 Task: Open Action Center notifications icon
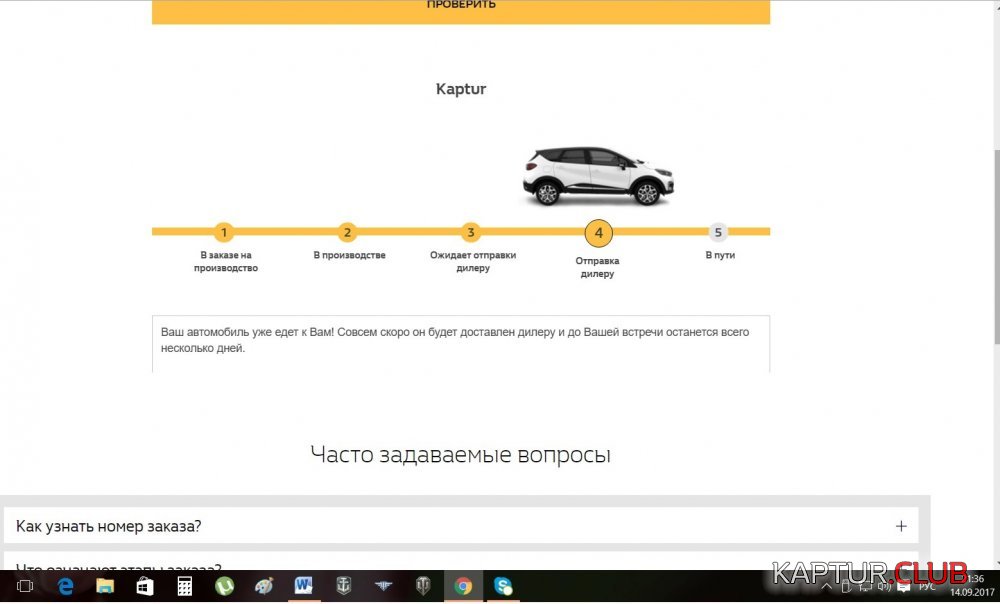[904, 587]
